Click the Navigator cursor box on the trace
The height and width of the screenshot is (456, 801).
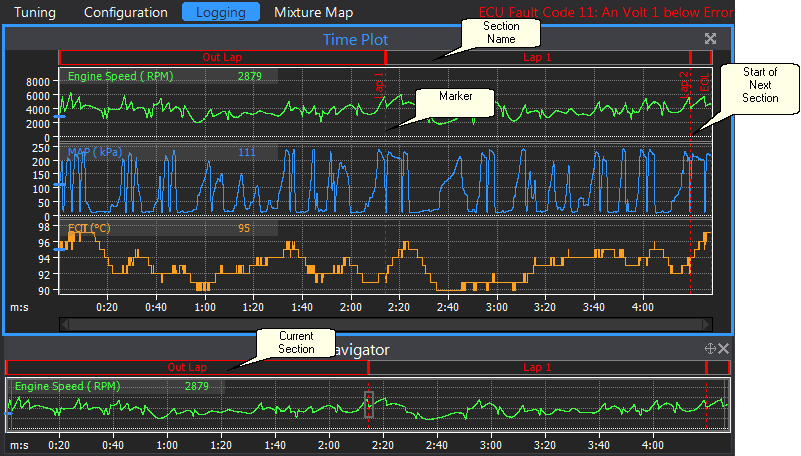point(369,404)
